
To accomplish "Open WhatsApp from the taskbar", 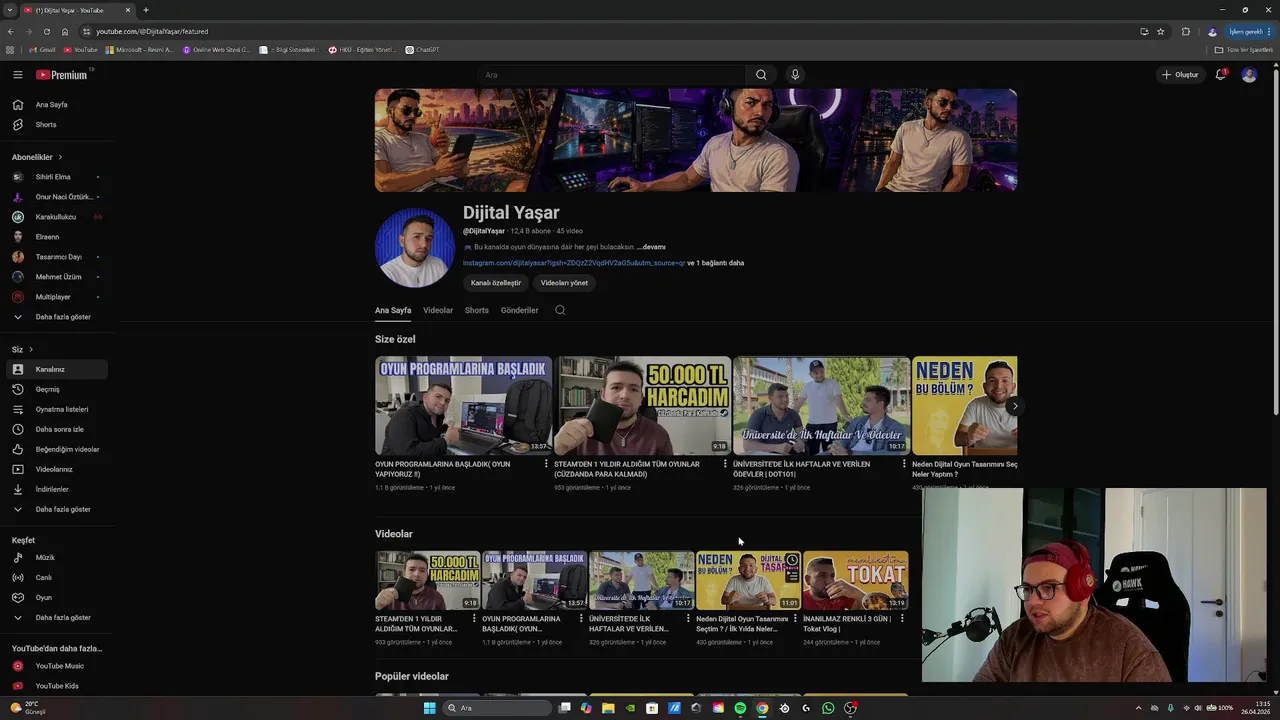I will 828,708.
